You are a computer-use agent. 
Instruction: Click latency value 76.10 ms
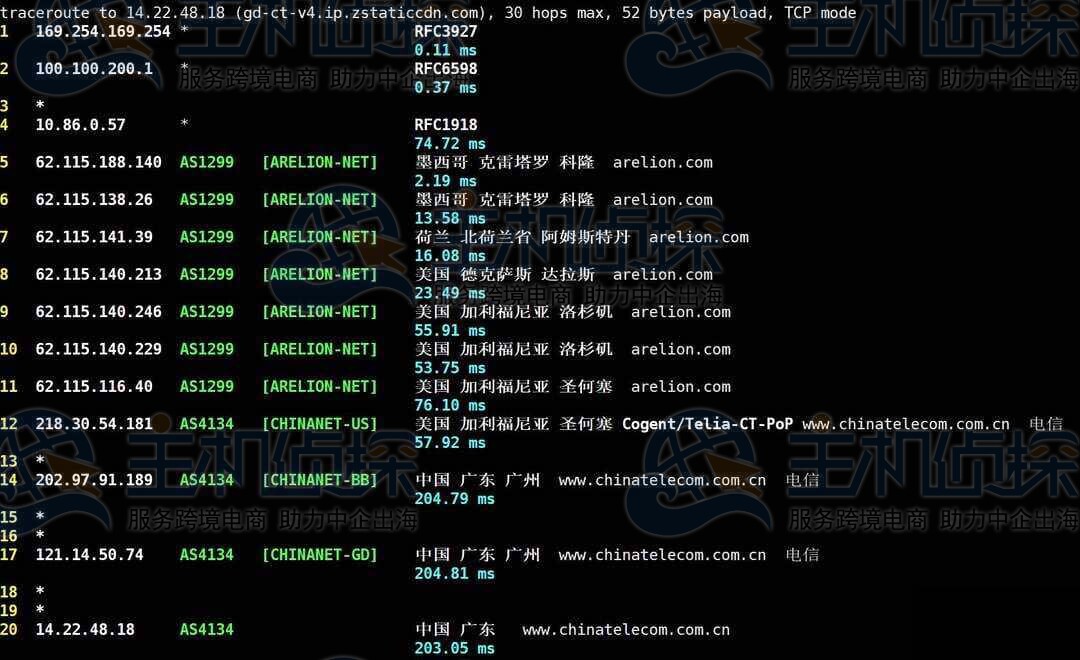[450, 405]
